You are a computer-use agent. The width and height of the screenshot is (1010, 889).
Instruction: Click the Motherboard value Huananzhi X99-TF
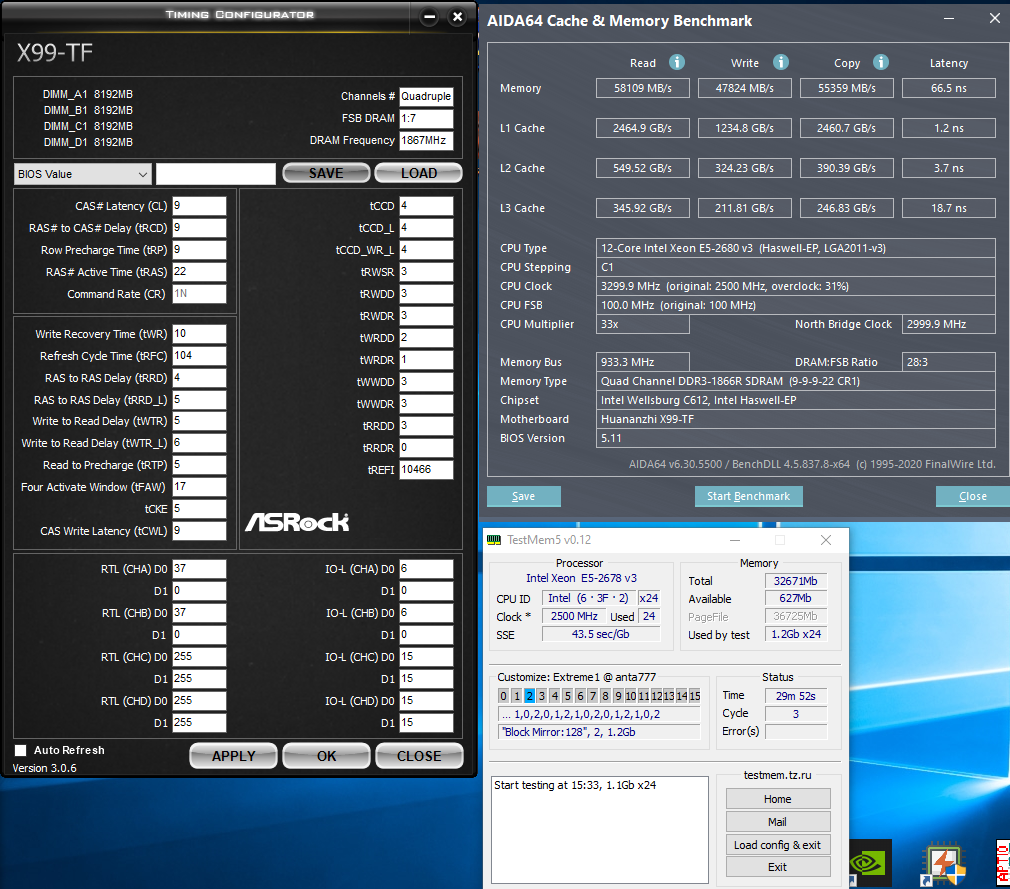pos(796,419)
